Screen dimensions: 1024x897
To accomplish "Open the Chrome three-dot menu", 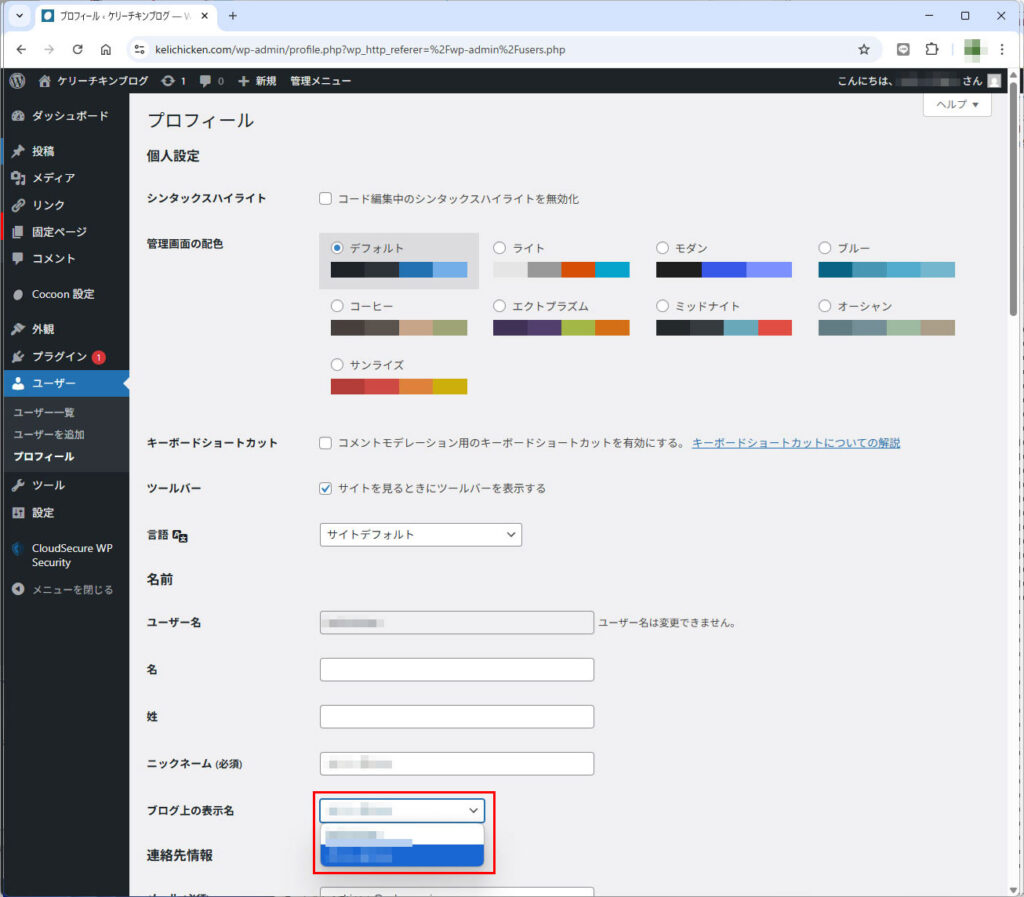I will (x=1002, y=49).
